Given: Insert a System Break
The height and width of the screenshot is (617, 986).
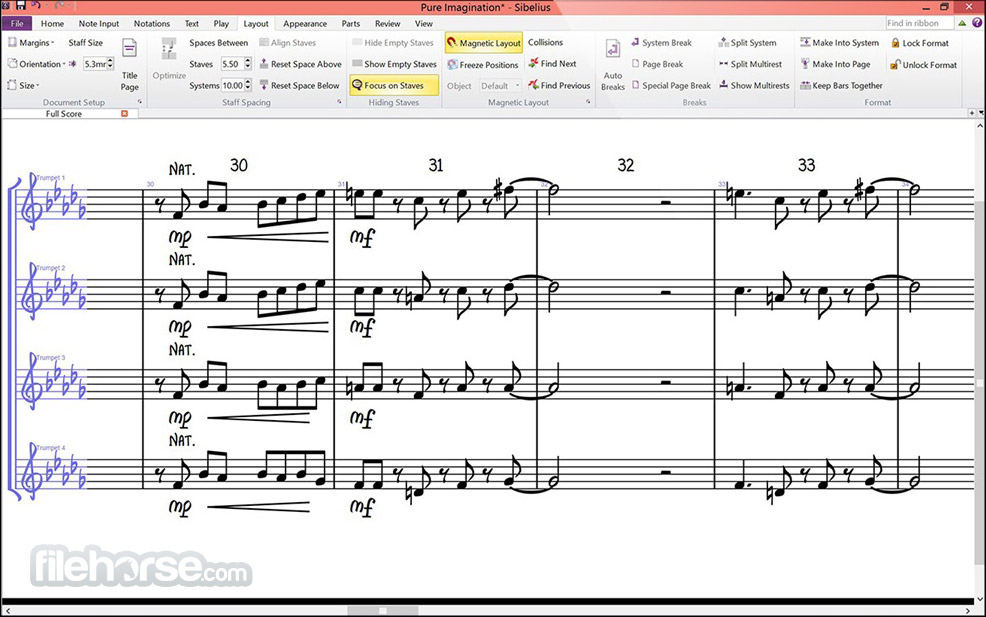Looking at the screenshot, I should 661,43.
